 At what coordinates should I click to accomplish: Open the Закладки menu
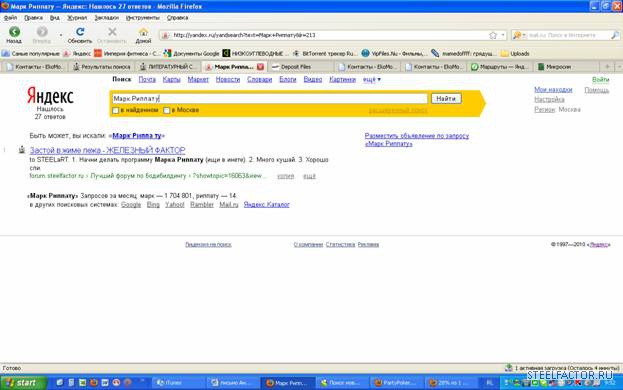[x=106, y=18]
